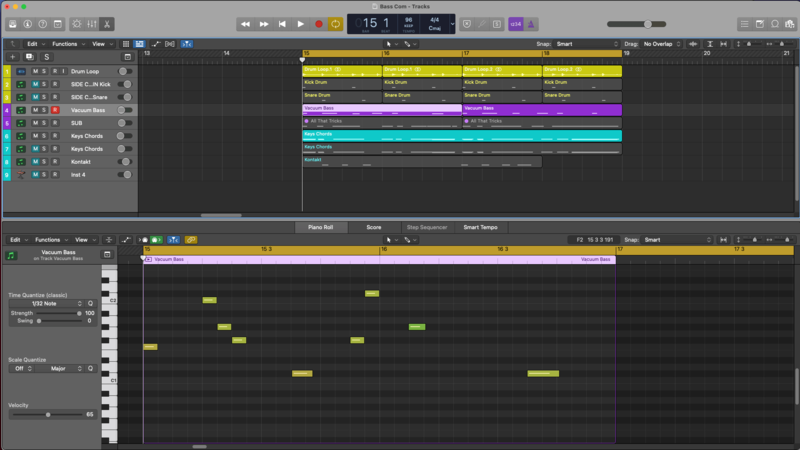Click the scissors Editors button

click(x=107, y=23)
